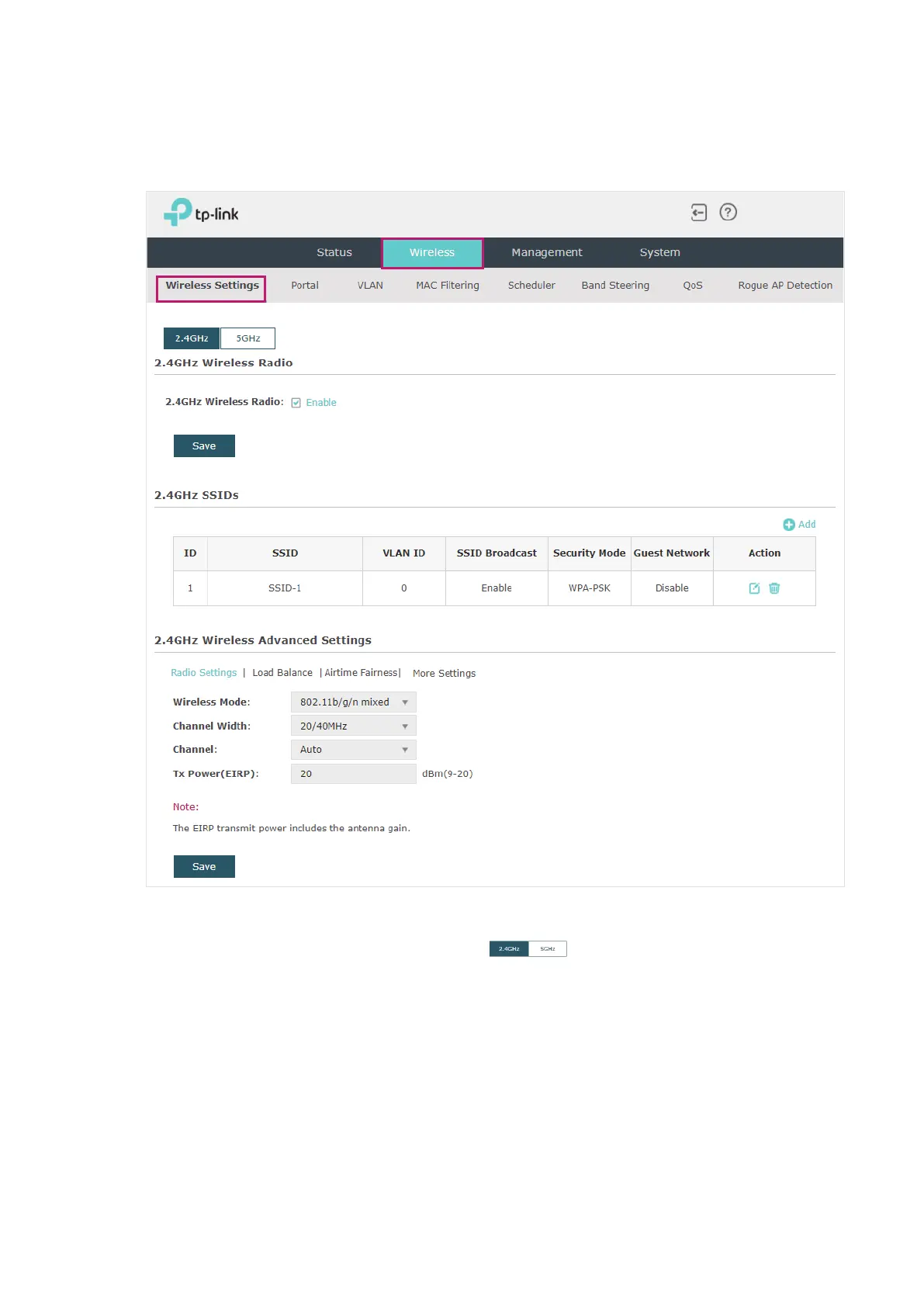Click the Add link for SSIDs
The image size is (924, 1307).
[x=807, y=525]
